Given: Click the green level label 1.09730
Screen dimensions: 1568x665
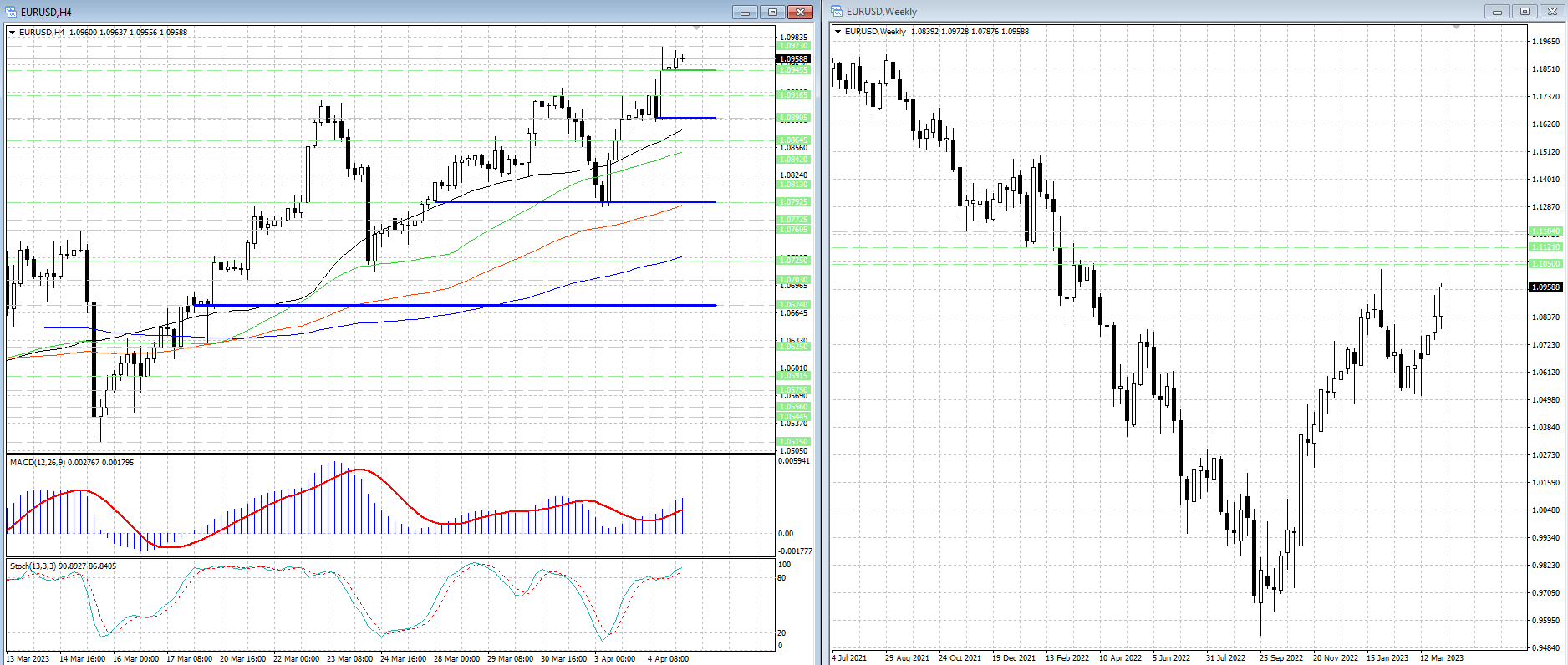Looking at the screenshot, I should click(793, 47).
